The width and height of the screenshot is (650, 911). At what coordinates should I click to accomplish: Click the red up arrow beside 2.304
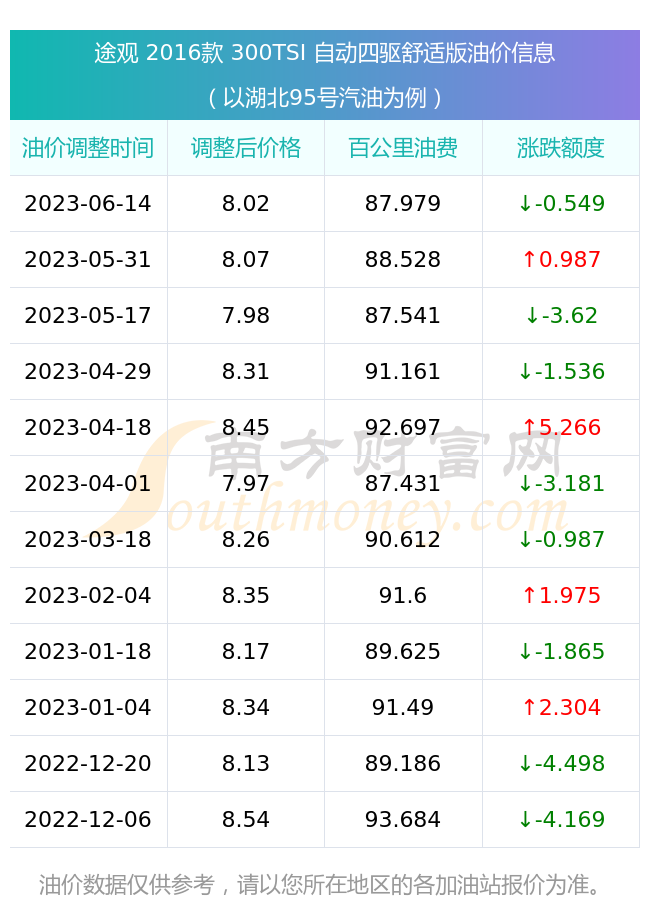(x=529, y=707)
